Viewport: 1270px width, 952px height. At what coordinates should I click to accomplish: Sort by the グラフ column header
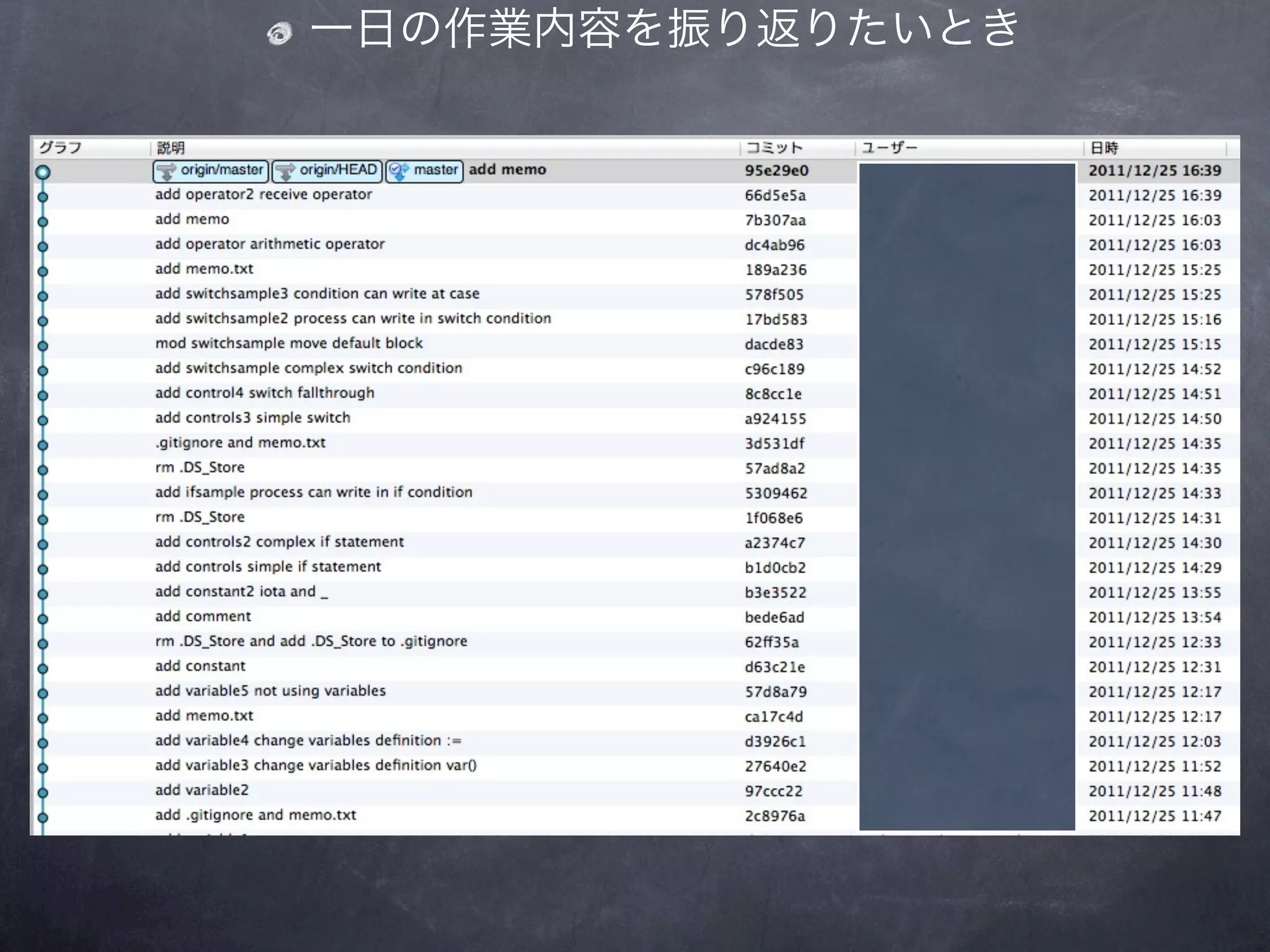[61, 148]
